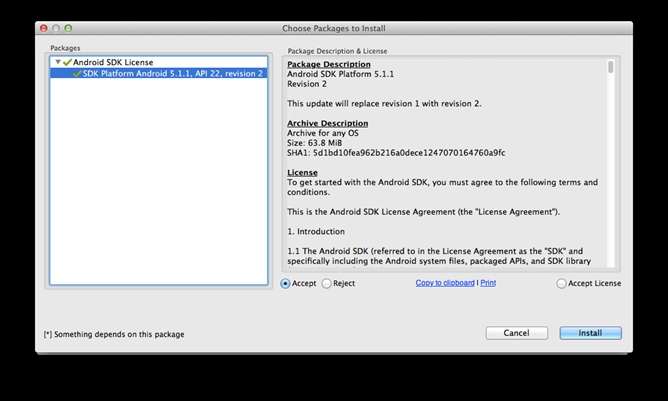Image resolution: width=668 pixels, height=401 pixels.
Task: Click 'Something depends on this package' note
Action: coord(114,335)
